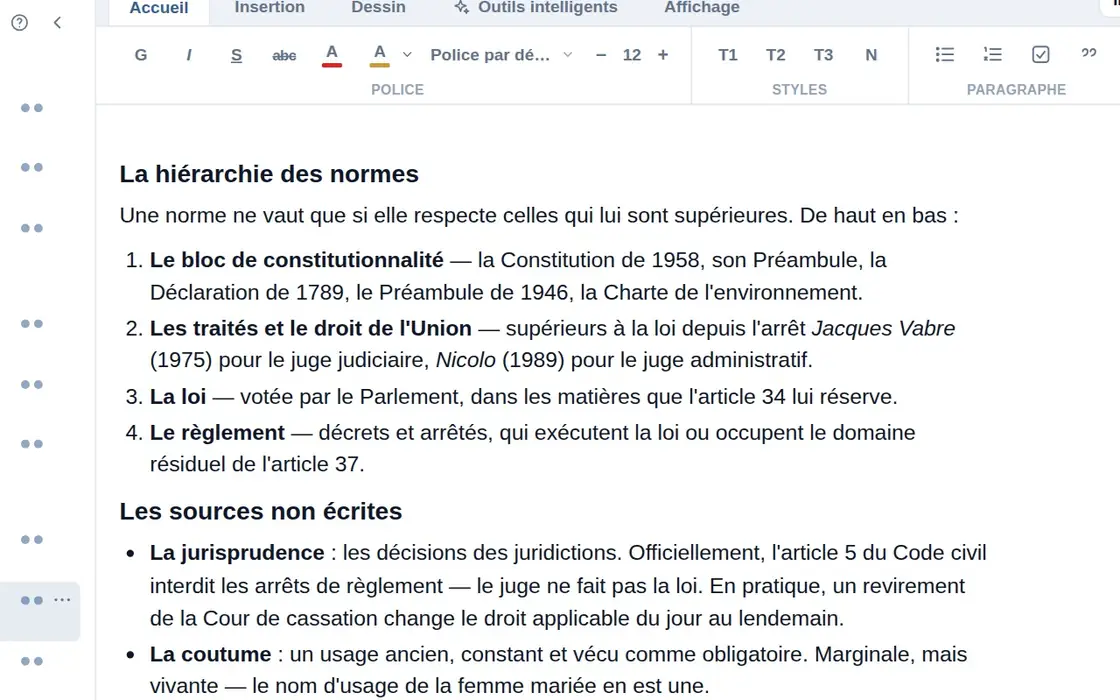Insert a numbered list
Viewport: 1120px width, 700px height.
pyautogui.click(x=992, y=55)
